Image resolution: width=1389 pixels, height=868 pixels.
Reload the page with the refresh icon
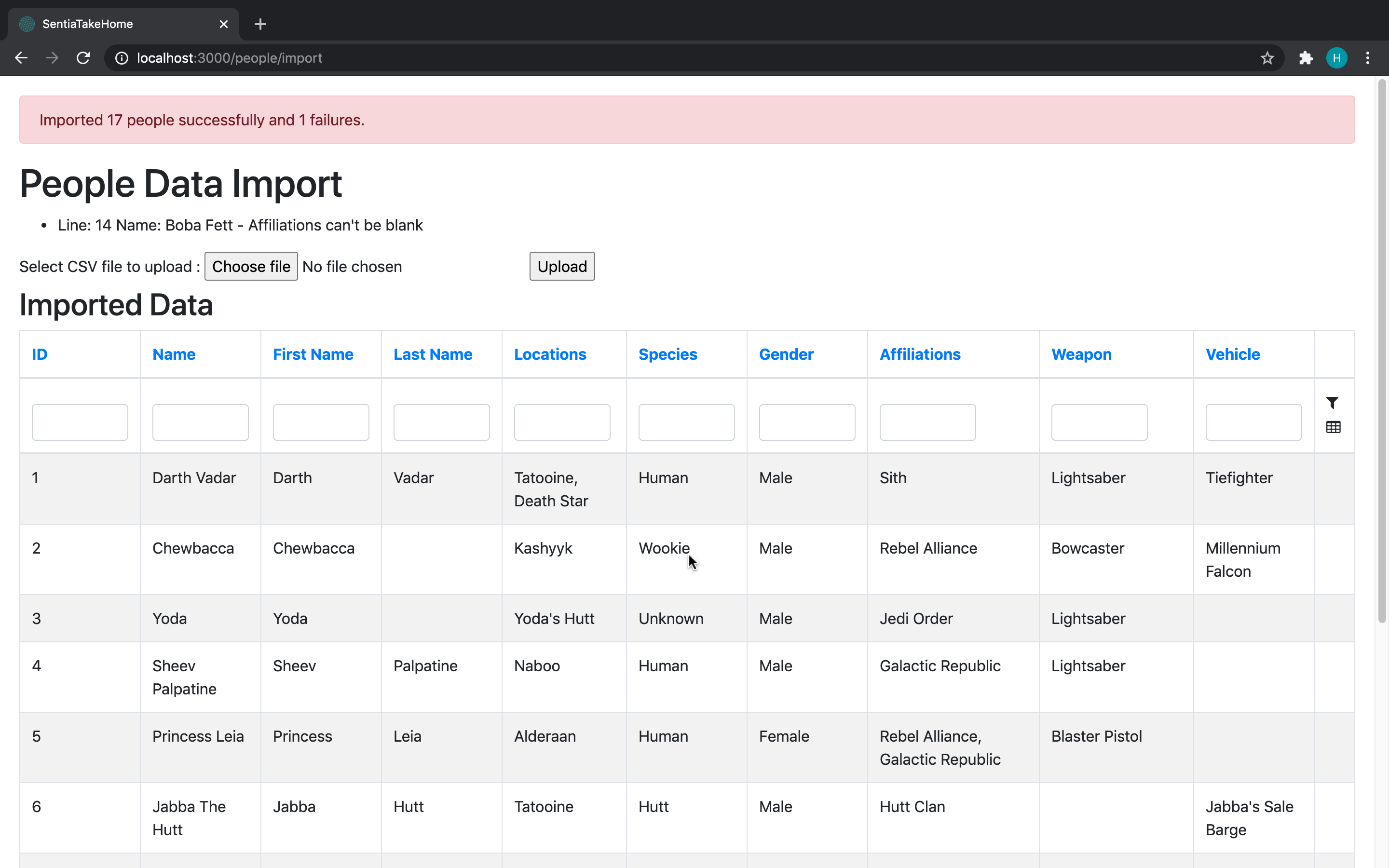[83, 58]
